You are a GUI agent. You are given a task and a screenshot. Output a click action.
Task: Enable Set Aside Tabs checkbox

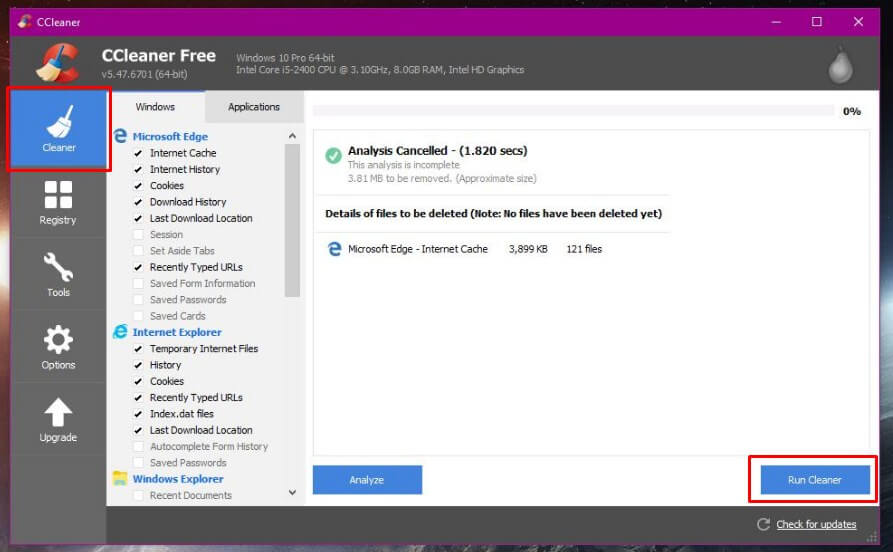[x=138, y=251]
